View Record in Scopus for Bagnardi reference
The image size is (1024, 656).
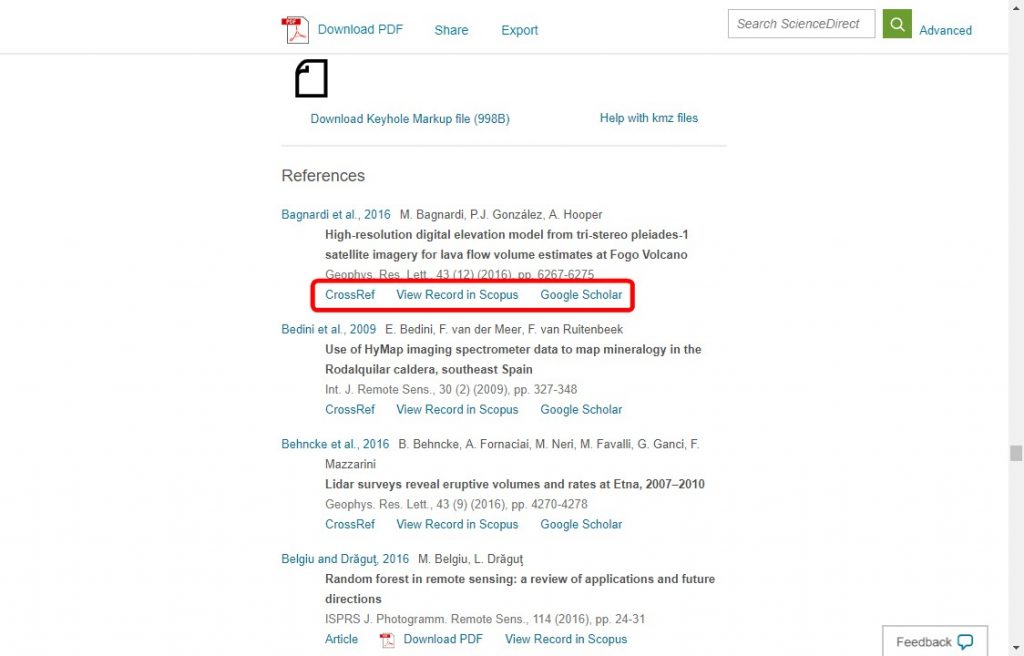point(457,295)
